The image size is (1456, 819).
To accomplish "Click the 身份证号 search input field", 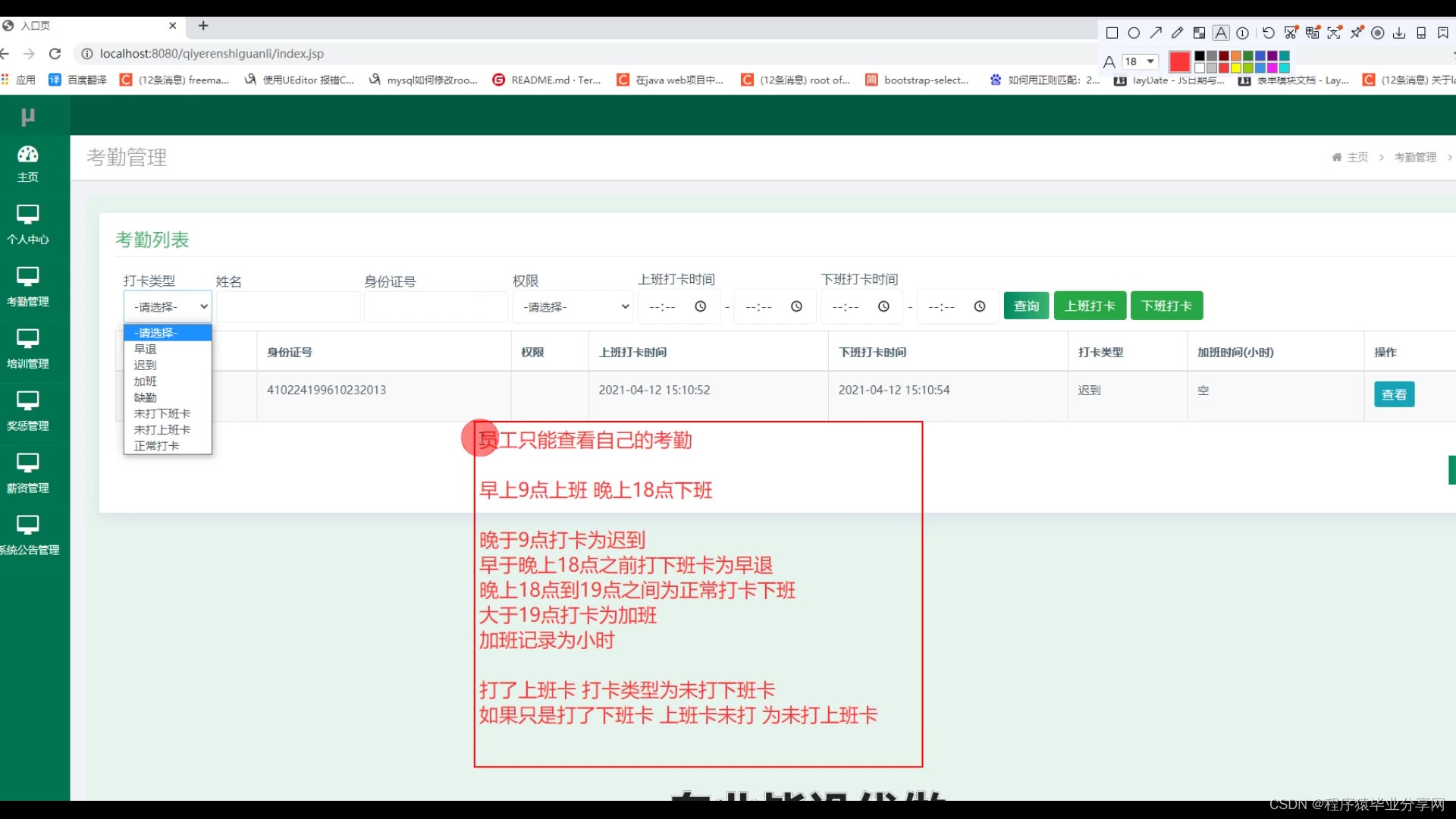I will pos(435,306).
